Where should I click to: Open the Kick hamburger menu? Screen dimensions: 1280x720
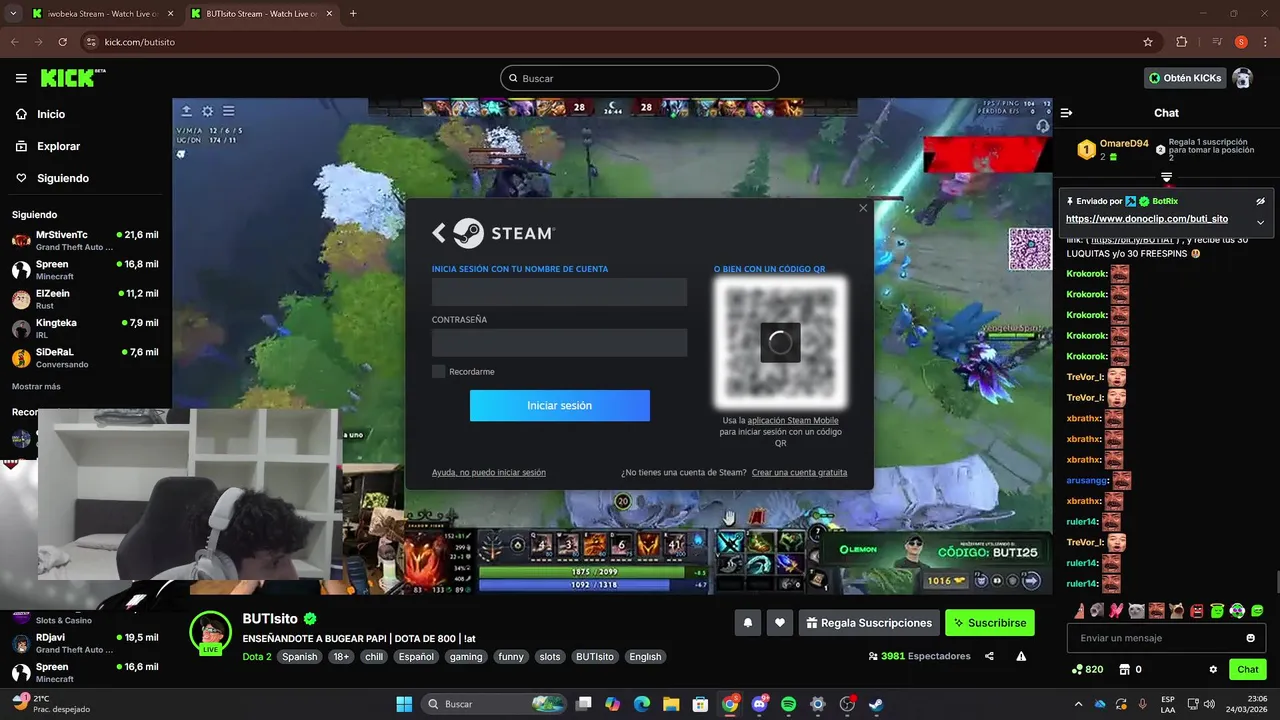pyautogui.click(x=21, y=78)
